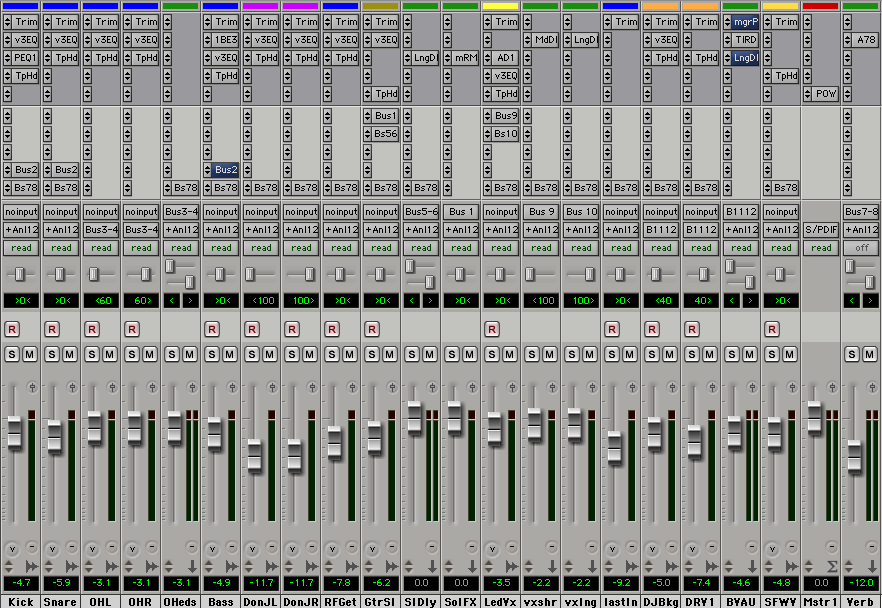The image size is (882, 608).
Task: Open the OHL track Bus3-4 output selector
Action: point(101,229)
